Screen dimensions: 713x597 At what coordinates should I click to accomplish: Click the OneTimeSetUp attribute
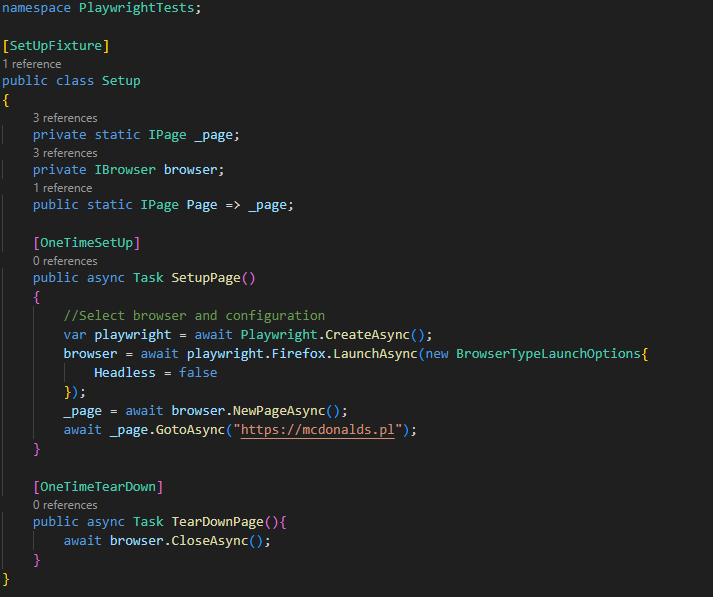(86, 243)
